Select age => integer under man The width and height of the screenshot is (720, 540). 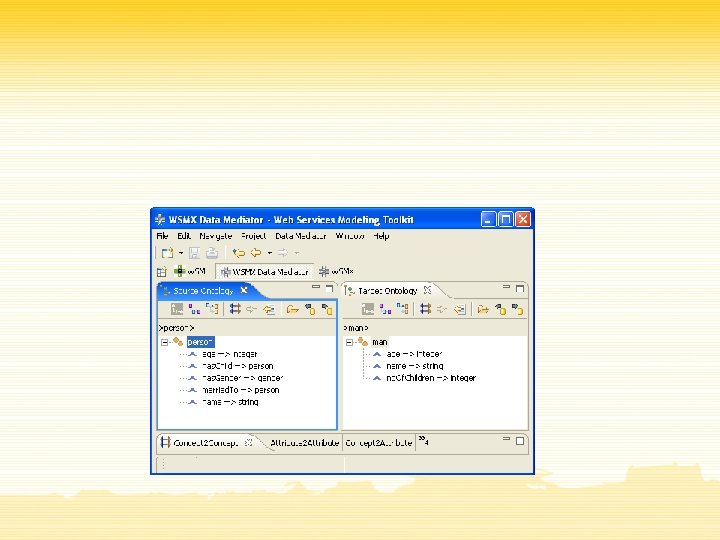pyautogui.click(x=414, y=354)
